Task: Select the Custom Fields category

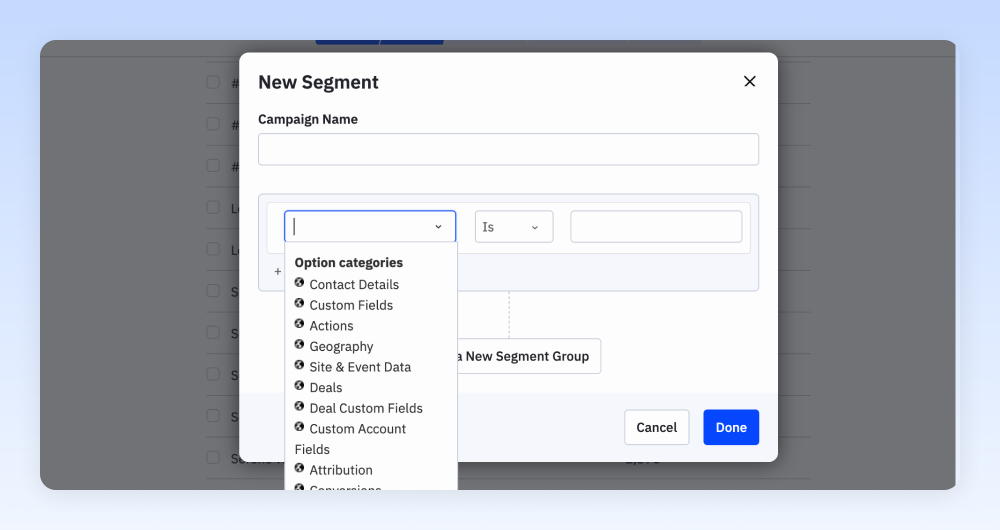Action: tap(351, 305)
